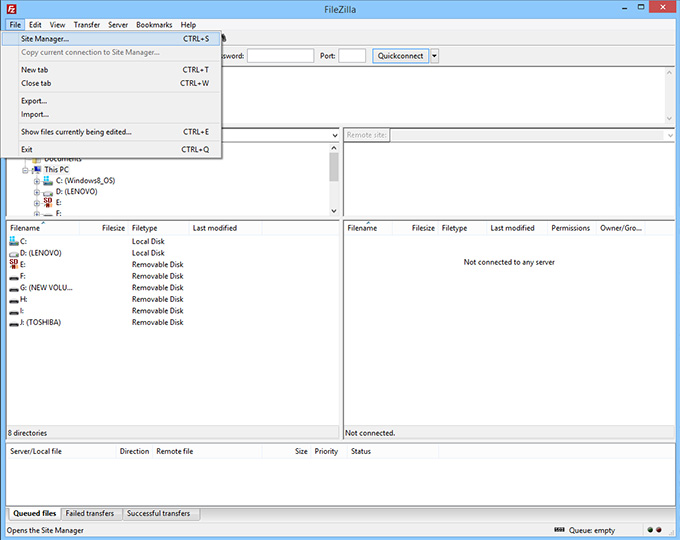Open the Remote site path dropdown

click(x=670, y=135)
